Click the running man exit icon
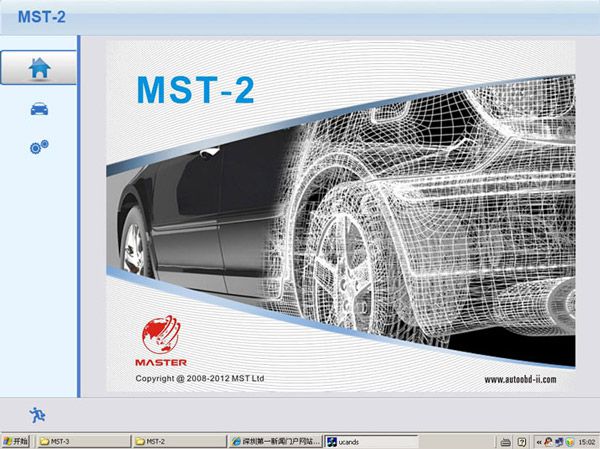600x449 pixels. [38, 413]
